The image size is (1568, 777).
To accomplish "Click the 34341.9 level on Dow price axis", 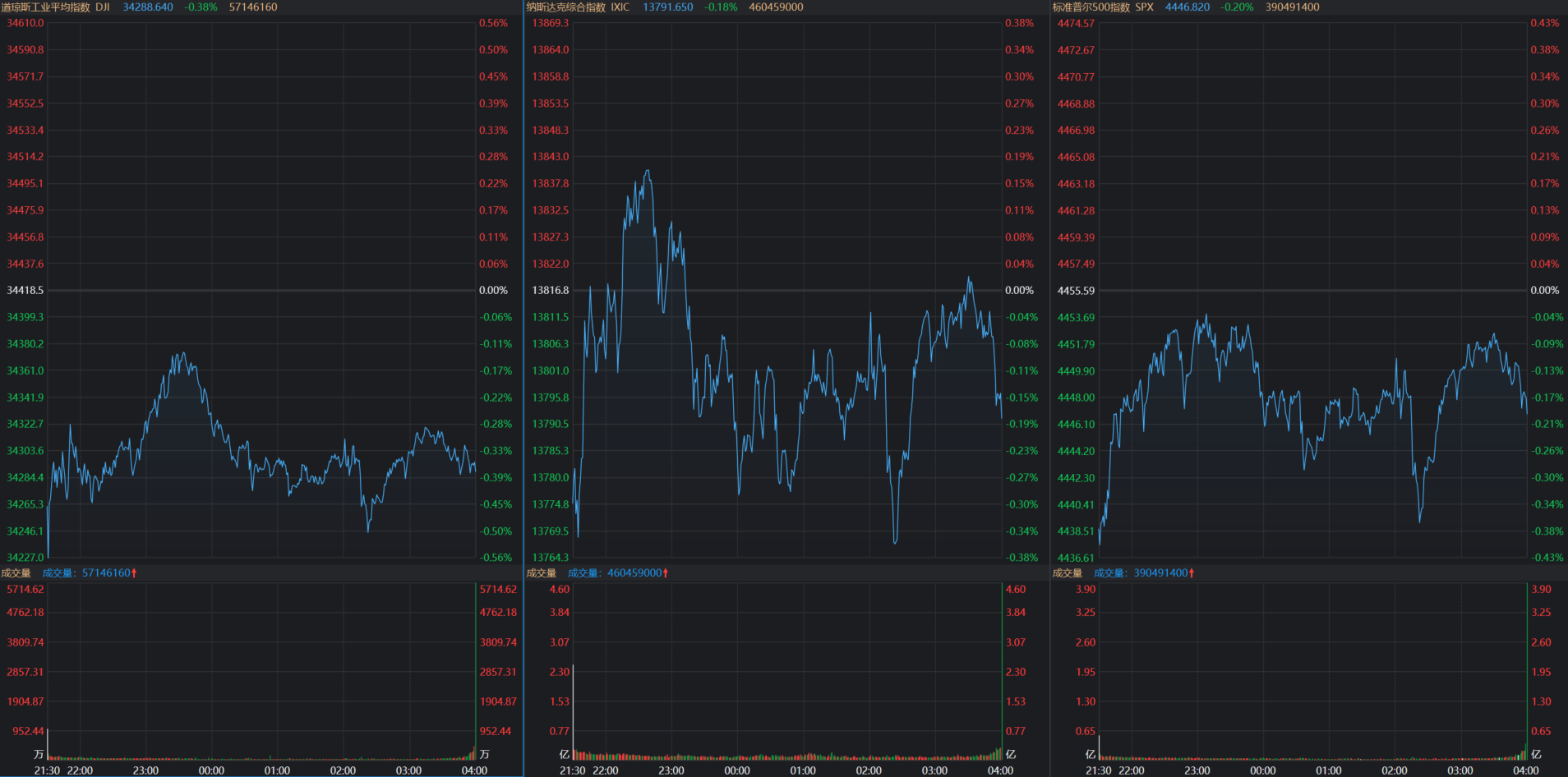I will coord(25,397).
